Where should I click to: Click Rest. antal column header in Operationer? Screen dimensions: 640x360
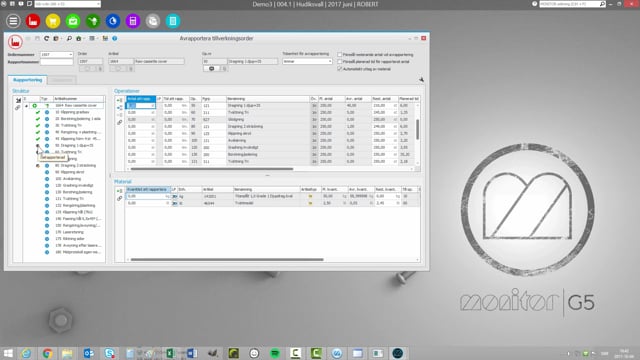pos(384,99)
